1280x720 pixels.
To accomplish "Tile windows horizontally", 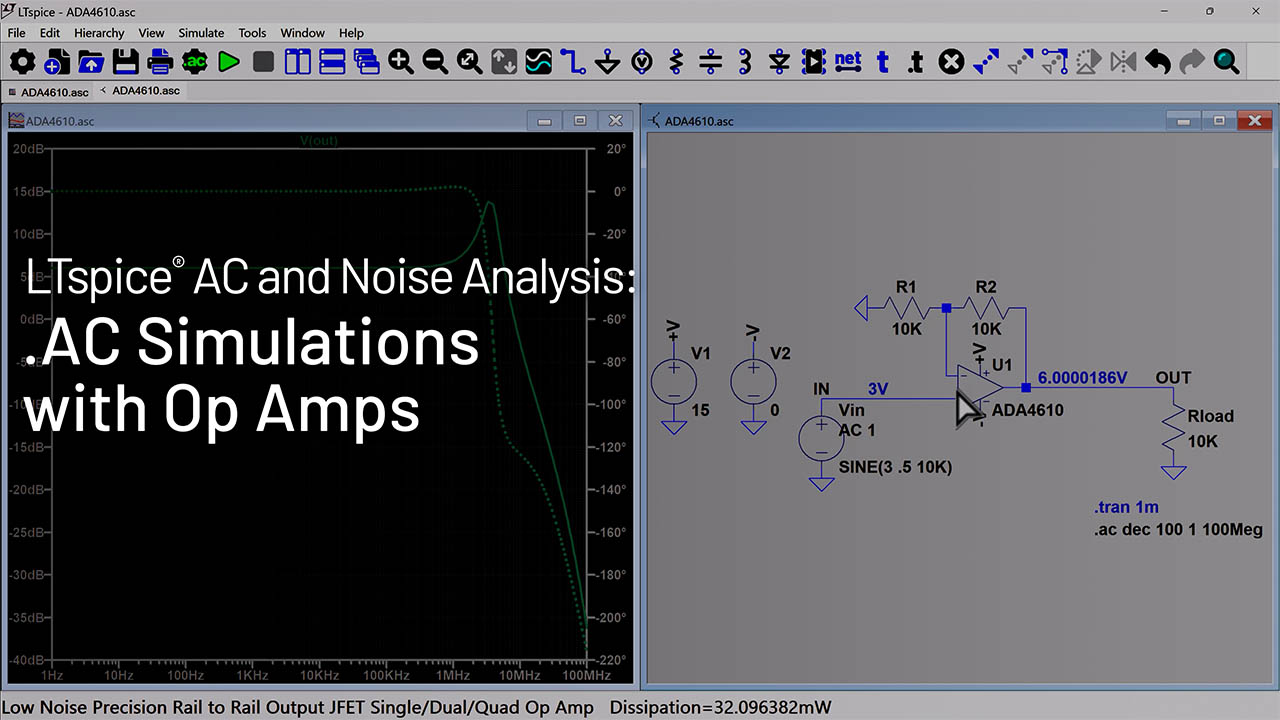I will [x=332, y=62].
